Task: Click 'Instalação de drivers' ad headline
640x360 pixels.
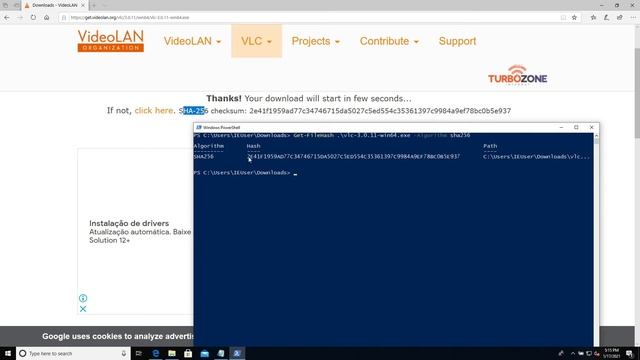Action: click(129, 223)
